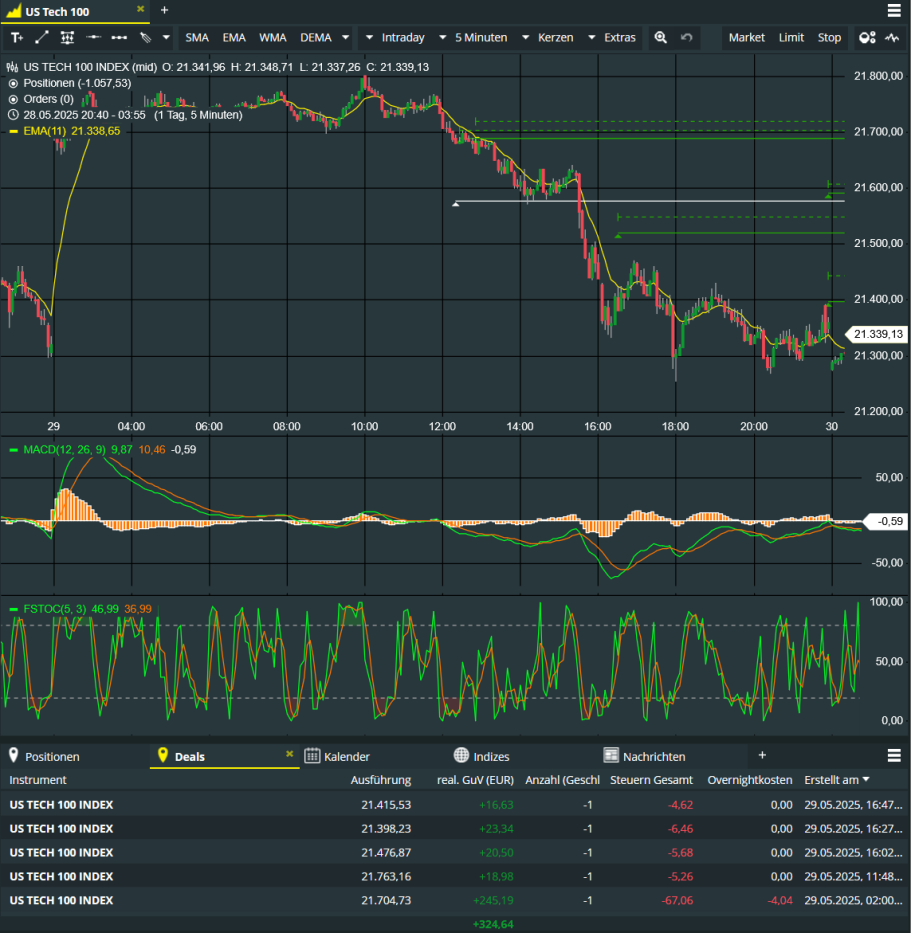Click the clock icon beside the date range
The height and width of the screenshot is (933, 911).
pos(13,115)
